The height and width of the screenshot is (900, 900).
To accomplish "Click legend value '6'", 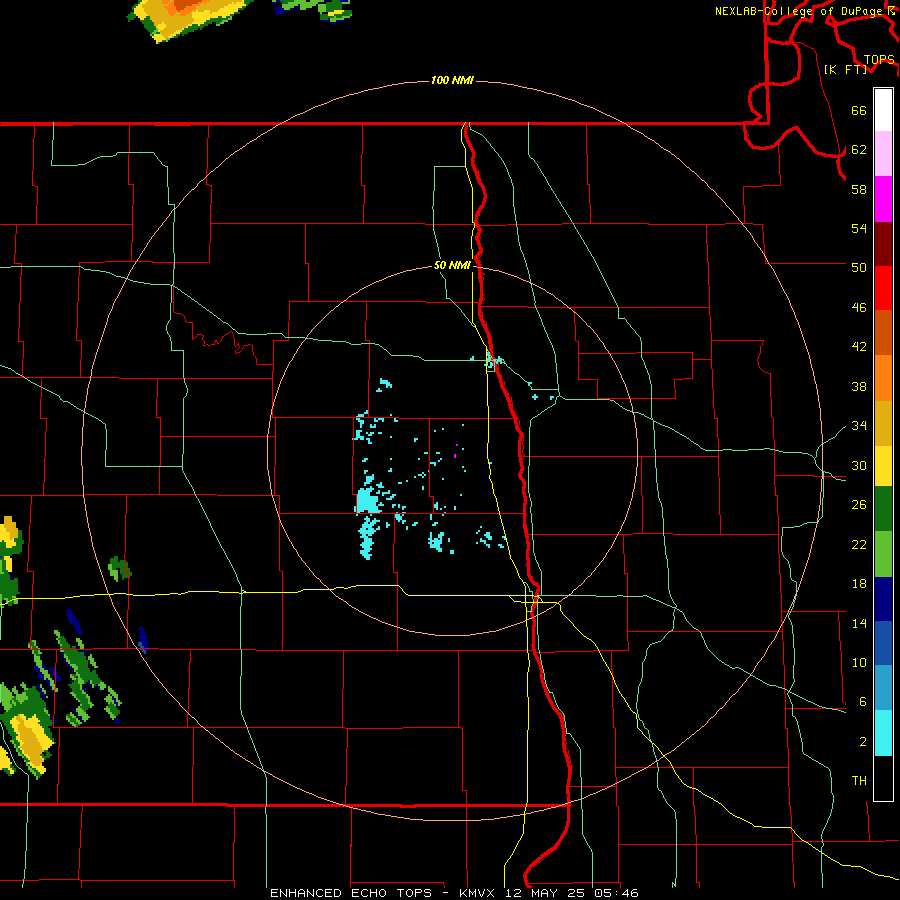I will tap(863, 702).
